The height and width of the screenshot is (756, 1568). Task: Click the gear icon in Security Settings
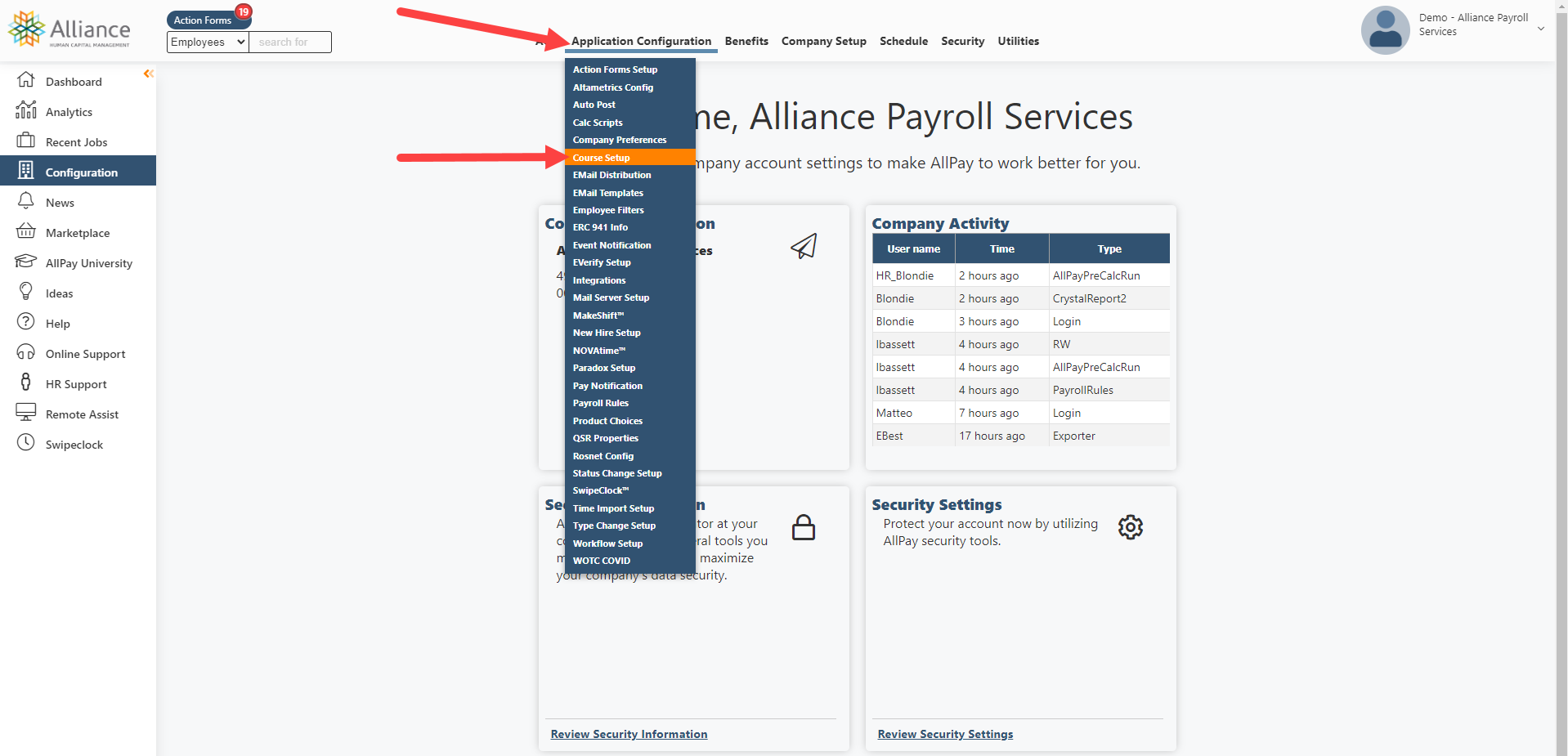click(1131, 527)
